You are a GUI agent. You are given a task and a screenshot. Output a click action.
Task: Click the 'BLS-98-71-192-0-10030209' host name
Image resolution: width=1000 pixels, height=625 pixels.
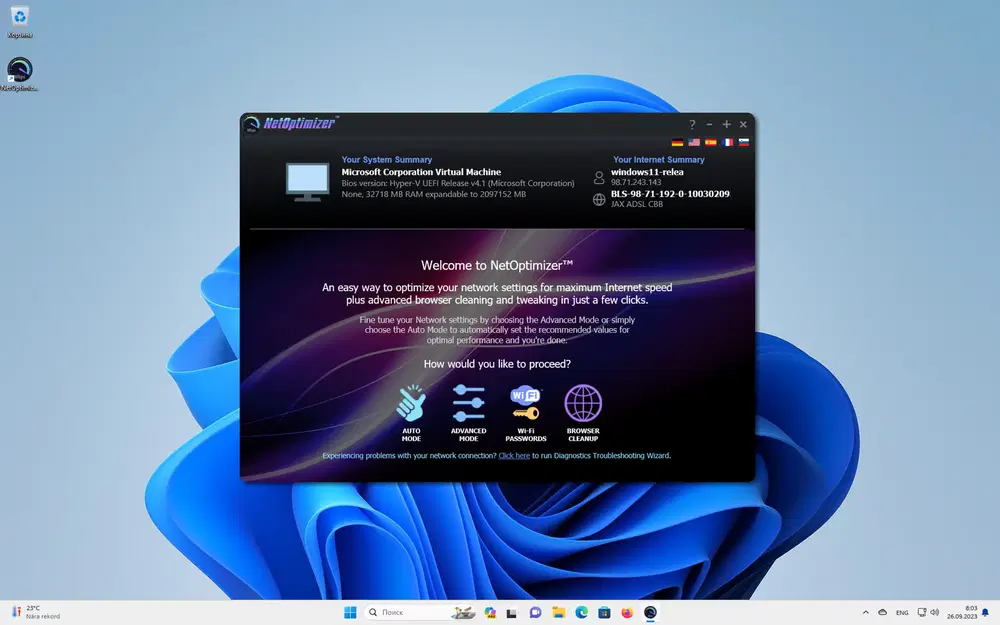pos(670,194)
